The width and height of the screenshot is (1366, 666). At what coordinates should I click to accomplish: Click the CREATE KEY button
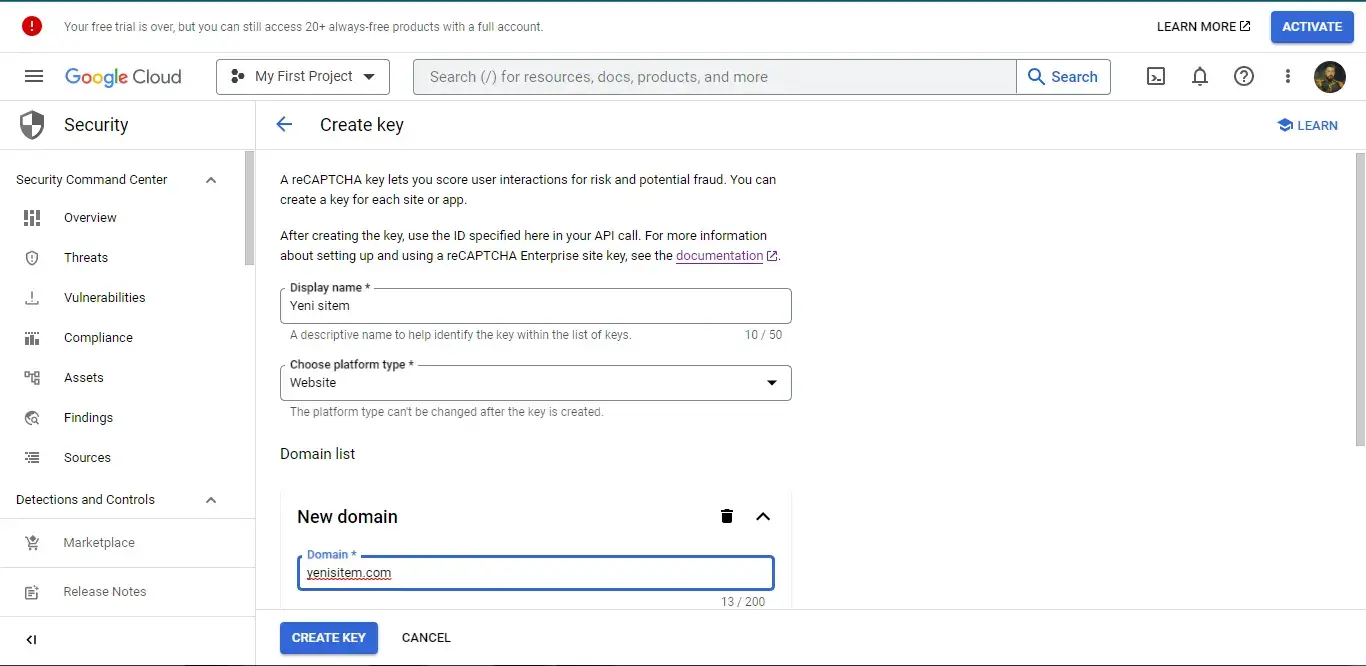[329, 638]
